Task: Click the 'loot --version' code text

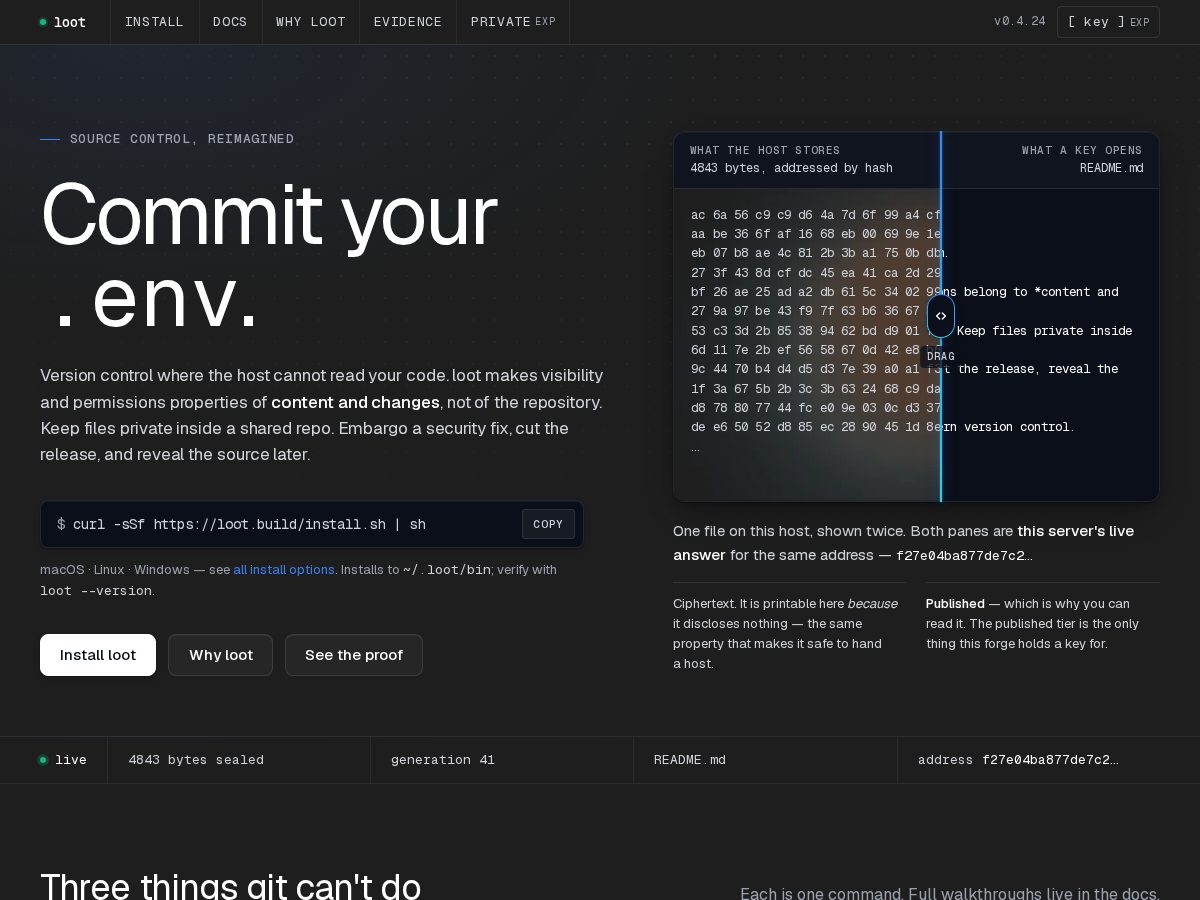Action: [96, 591]
